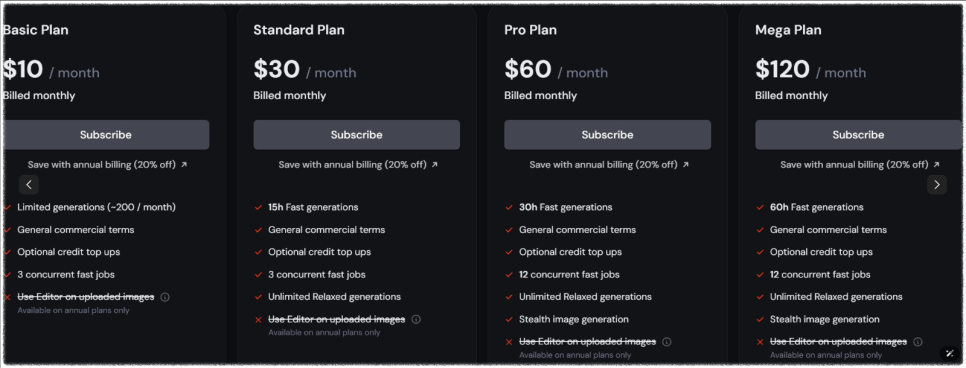Viewport: 966px width, 368px height.
Task: Open info icon beside Standard Plan editor feature
Action: [416, 319]
